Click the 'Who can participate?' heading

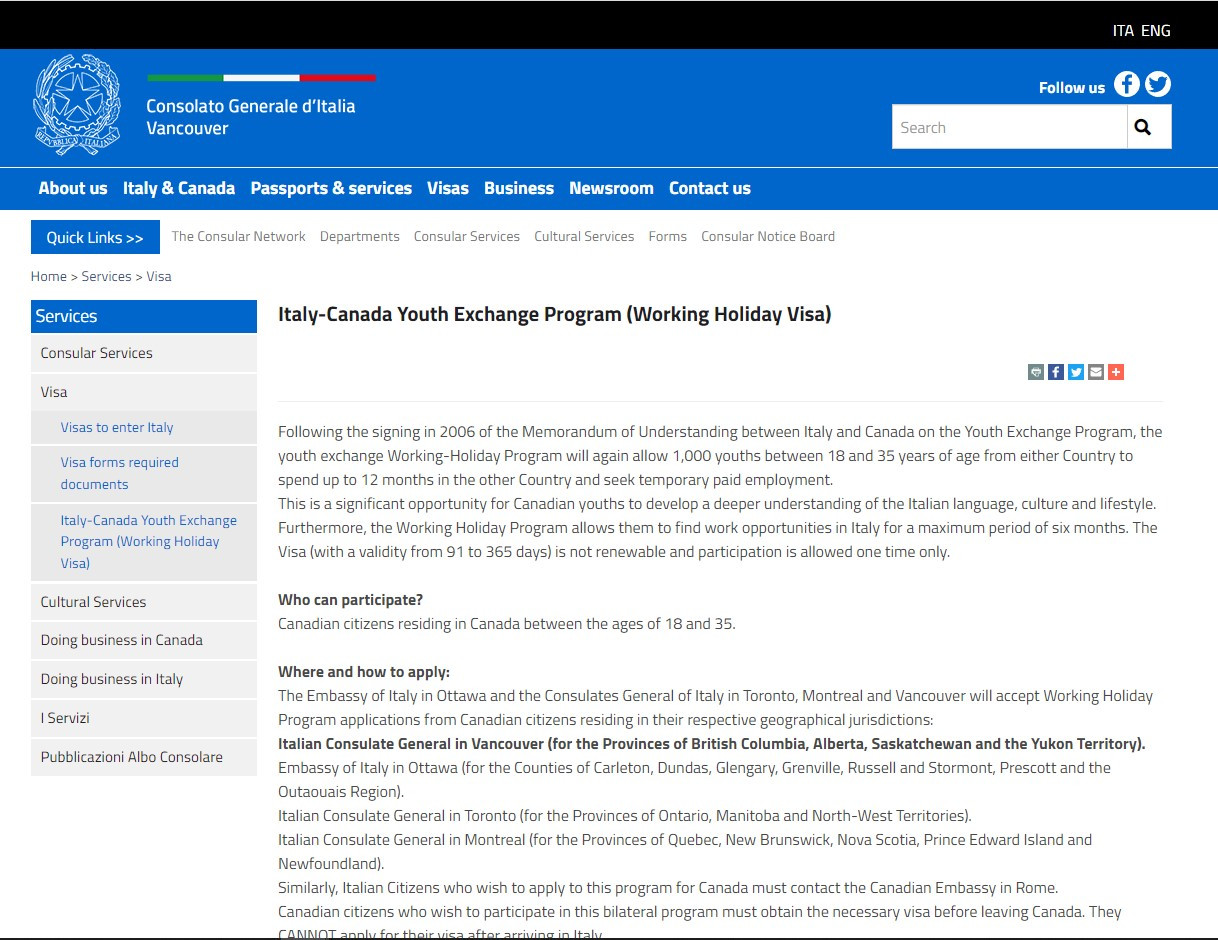pyautogui.click(x=351, y=600)
